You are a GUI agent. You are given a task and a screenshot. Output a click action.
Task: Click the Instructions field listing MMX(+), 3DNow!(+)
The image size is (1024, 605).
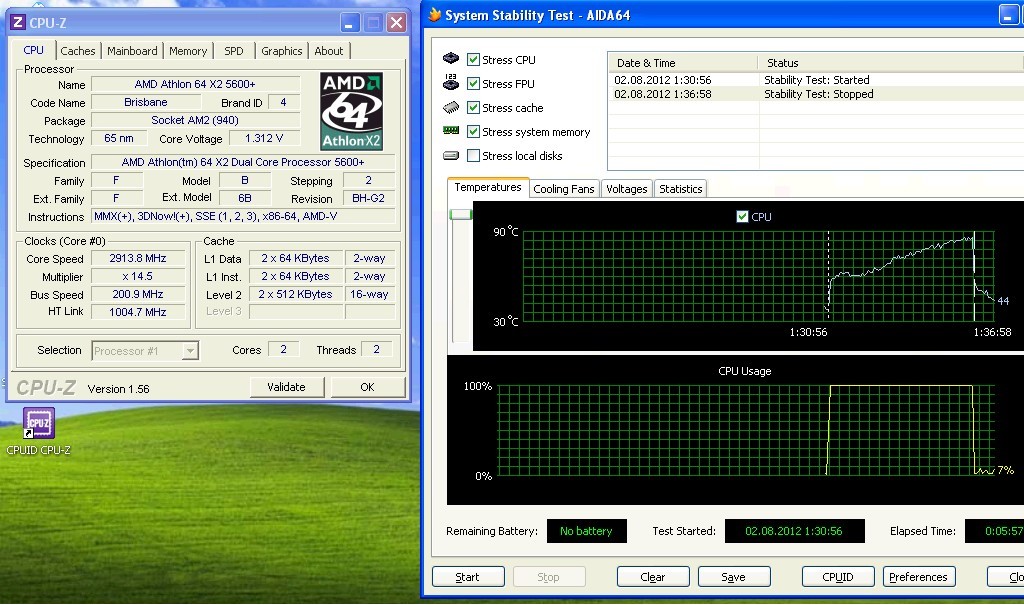pyautogui.click(x=243, y=216)
